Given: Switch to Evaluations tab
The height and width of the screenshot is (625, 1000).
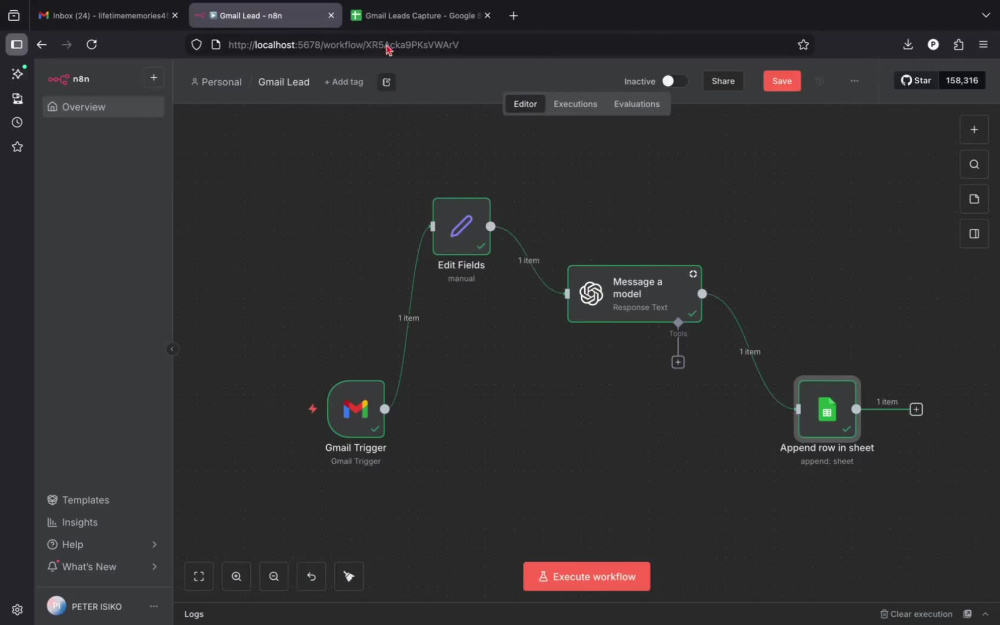Looking at the screenshot, I should 636,104.
